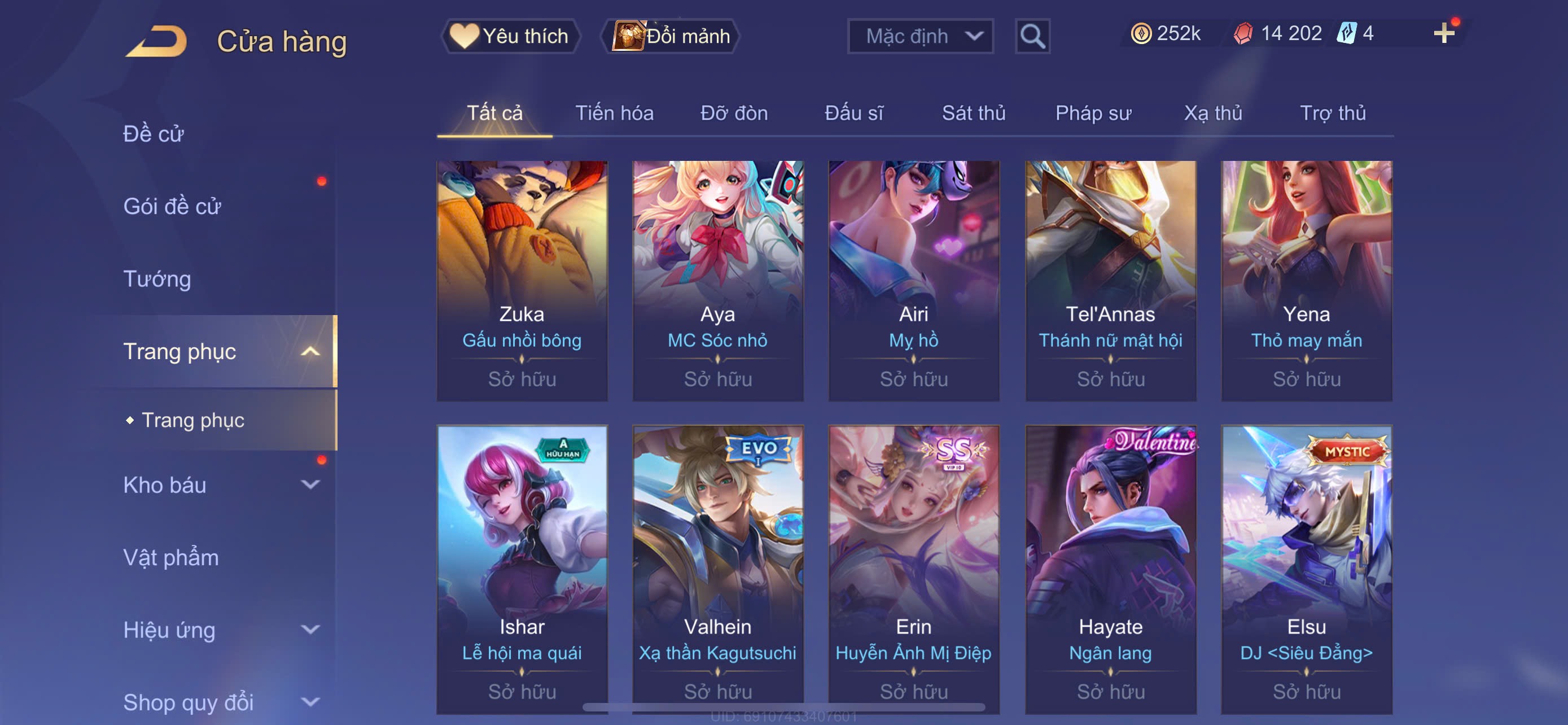Screen dimensions: 1568x725
Task: Click the heart Yêu thích icon
Action: [x=464, y=36]
